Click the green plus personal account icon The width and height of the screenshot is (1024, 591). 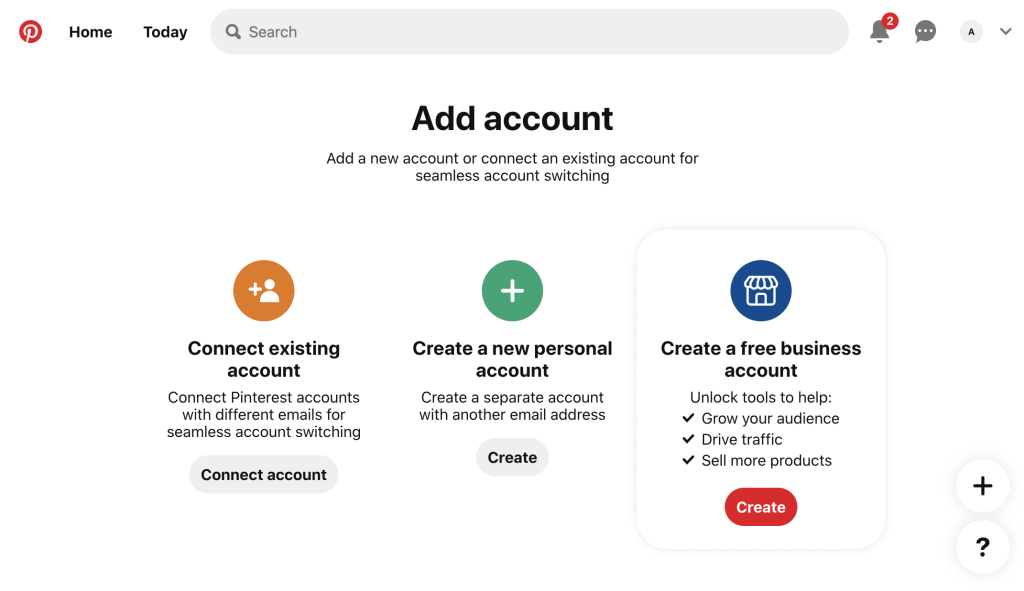tap(512, 290)
